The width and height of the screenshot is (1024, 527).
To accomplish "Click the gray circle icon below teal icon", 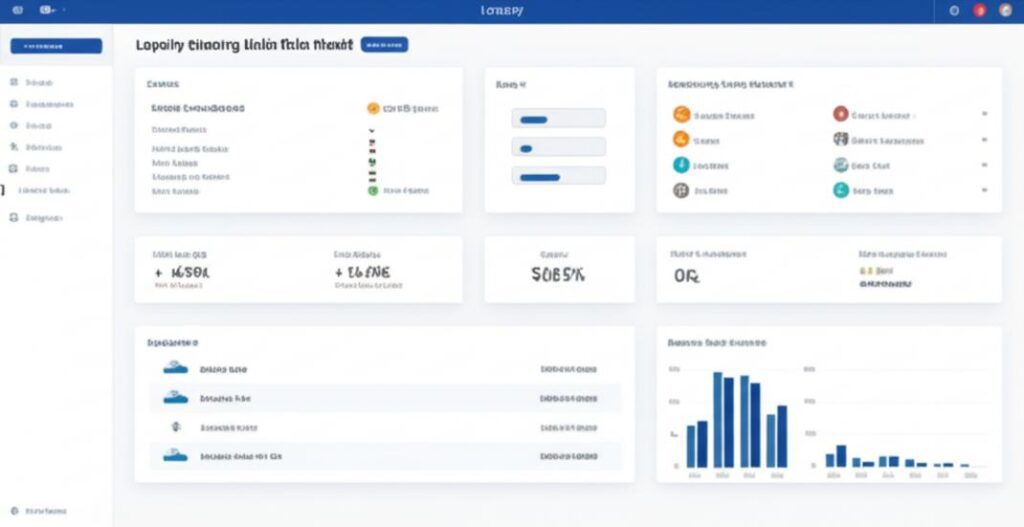I will pos(681,191).
